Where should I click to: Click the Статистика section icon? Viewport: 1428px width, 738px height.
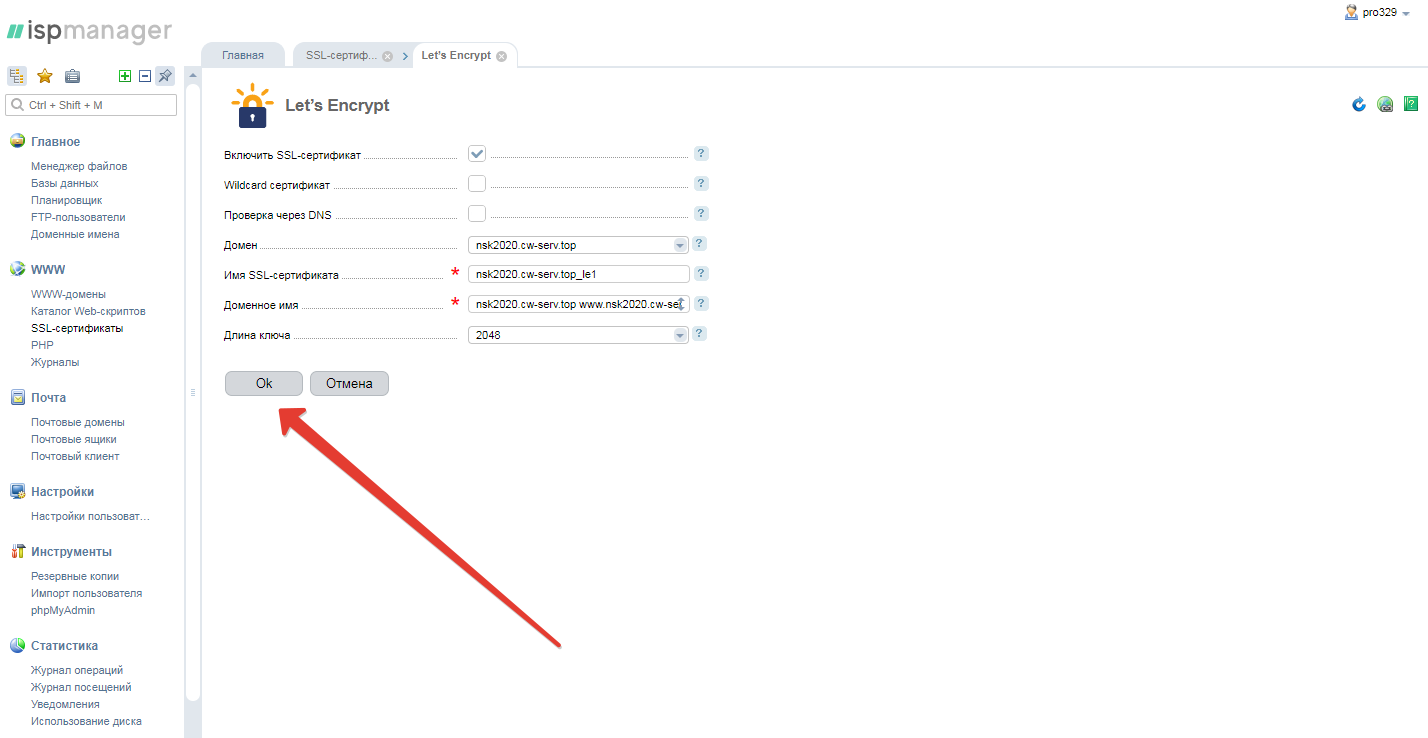[17, 645]
